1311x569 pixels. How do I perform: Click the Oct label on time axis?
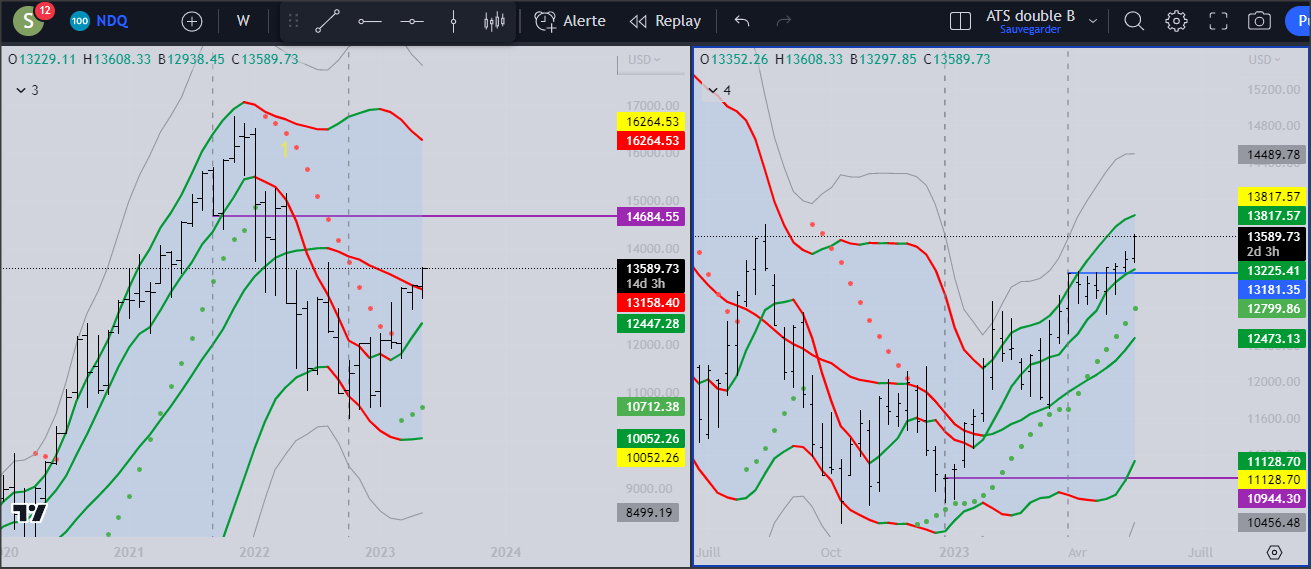tap(830, 552)
